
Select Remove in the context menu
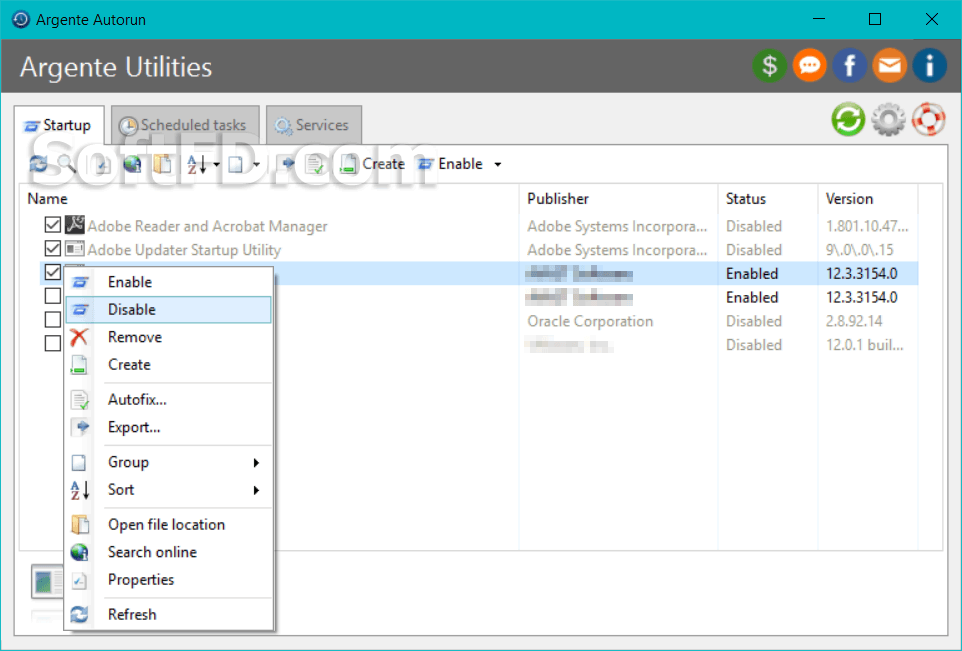click(169, 337)
